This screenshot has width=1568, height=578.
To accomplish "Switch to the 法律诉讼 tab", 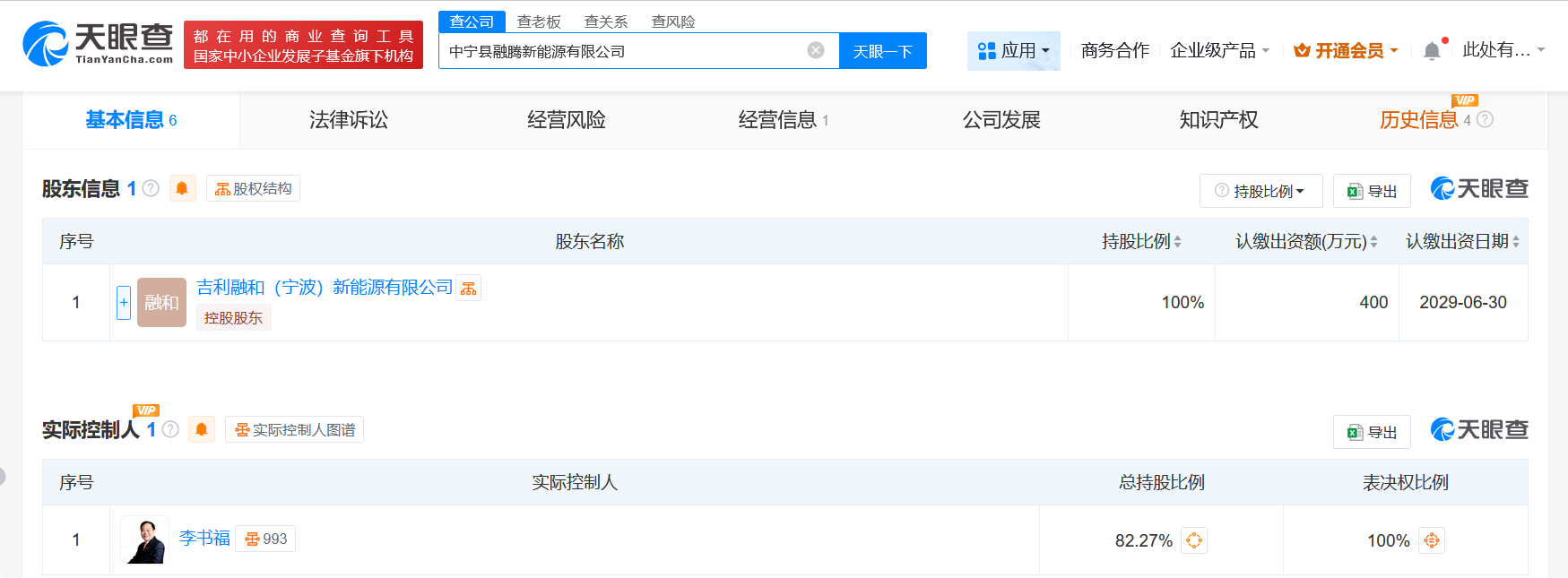I will pyautogui.click(x=349, y=120).
